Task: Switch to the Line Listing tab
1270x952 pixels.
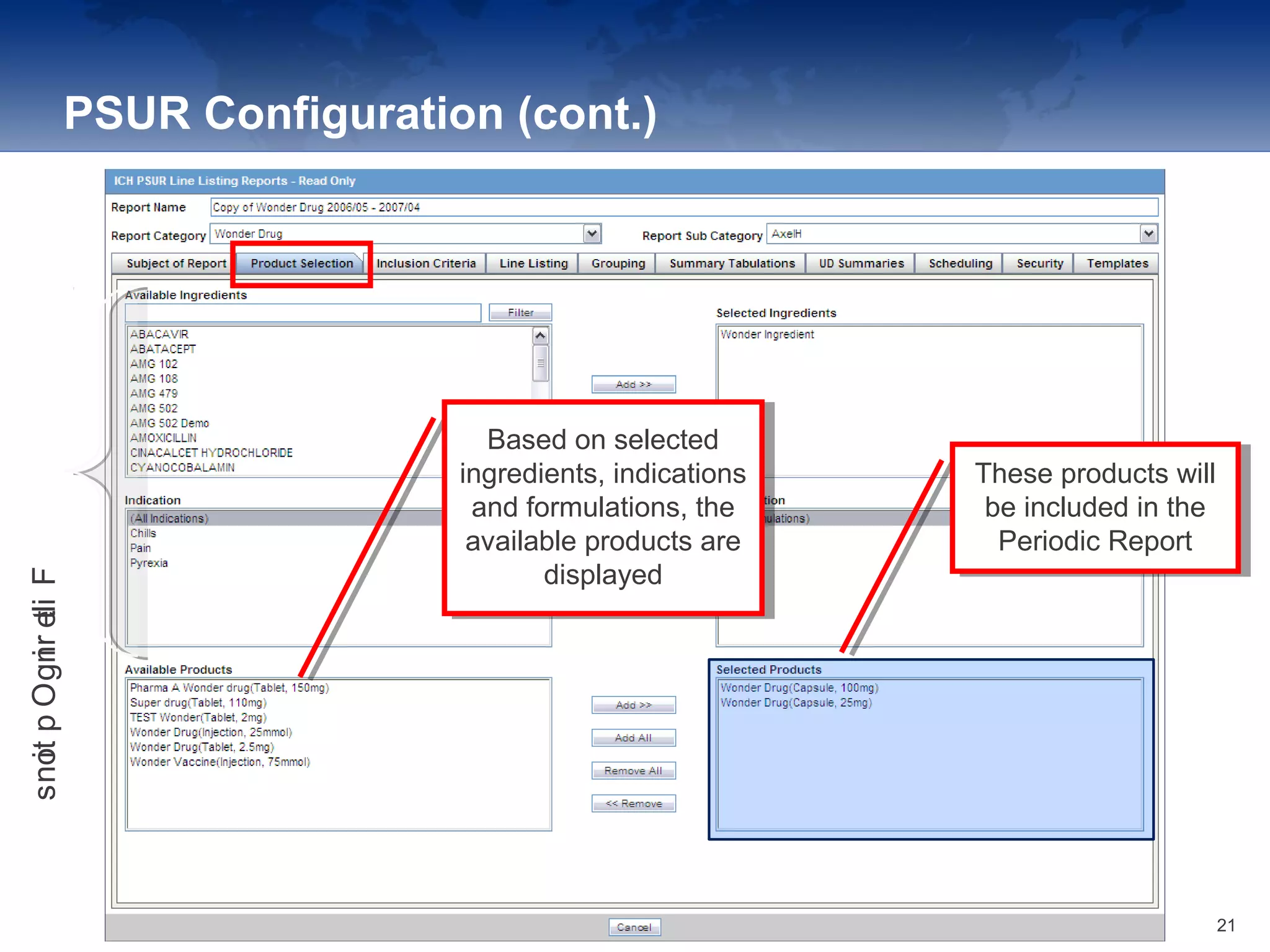Action: pos(533,263)
